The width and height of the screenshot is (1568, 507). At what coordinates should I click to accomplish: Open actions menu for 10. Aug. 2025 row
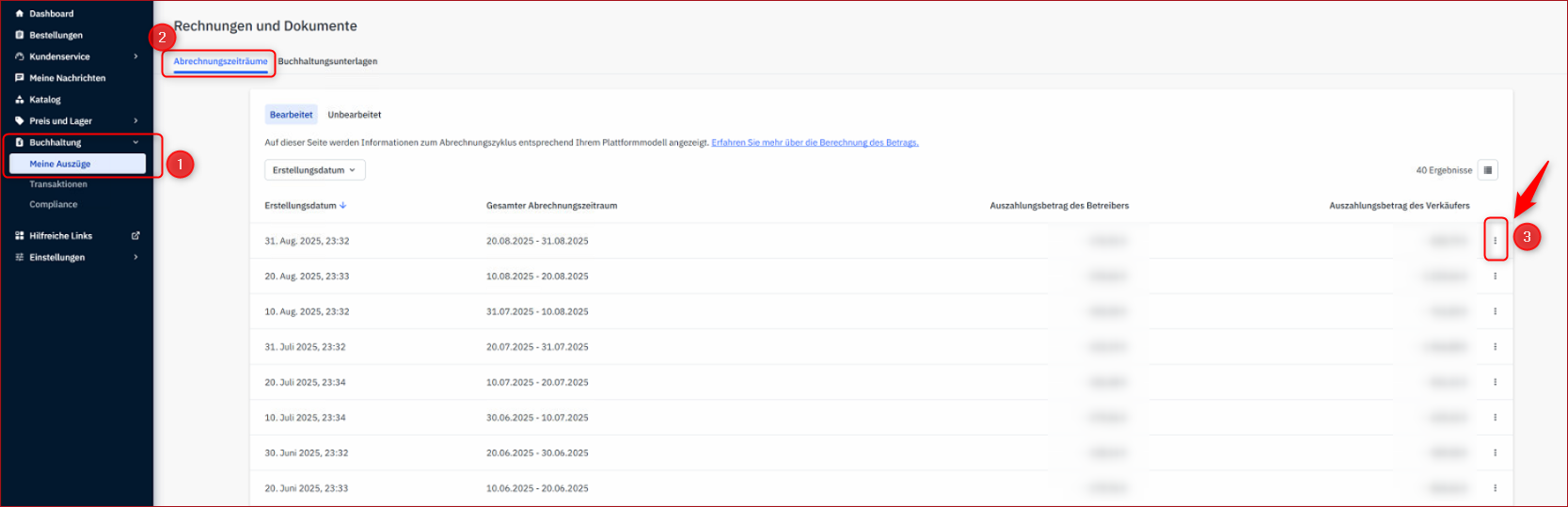[1495, 311]
